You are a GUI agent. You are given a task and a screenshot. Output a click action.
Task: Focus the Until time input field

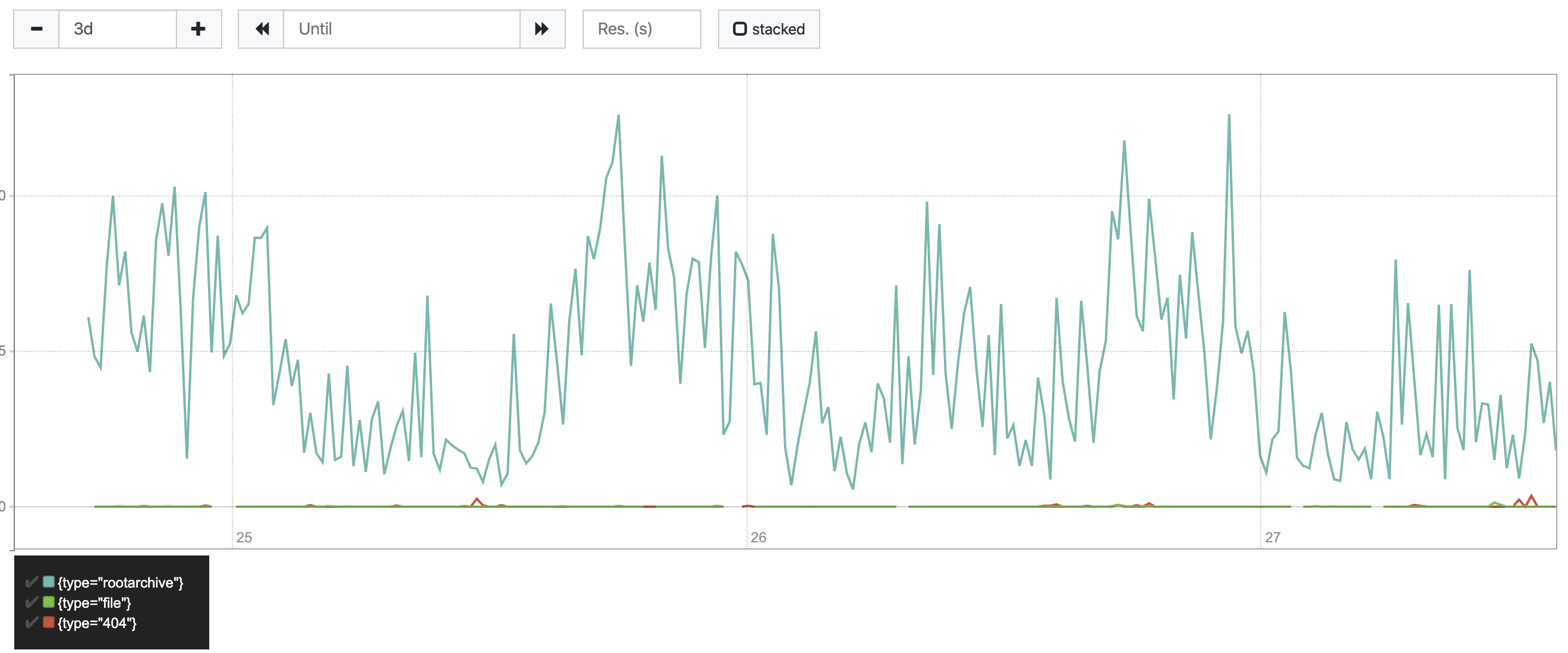click(x=402, y=29)
